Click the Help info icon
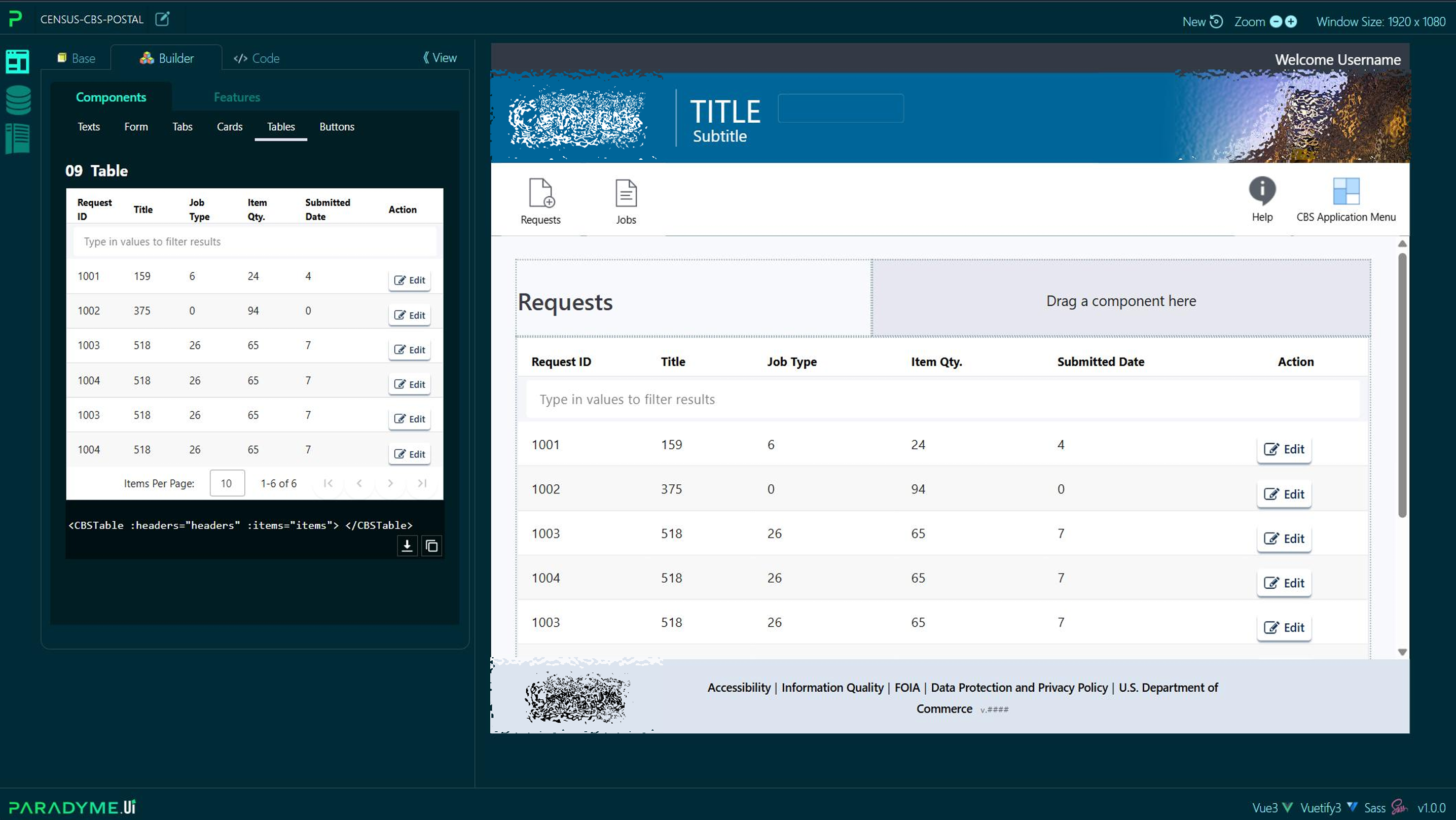1456x820 pixels. 1262,191
